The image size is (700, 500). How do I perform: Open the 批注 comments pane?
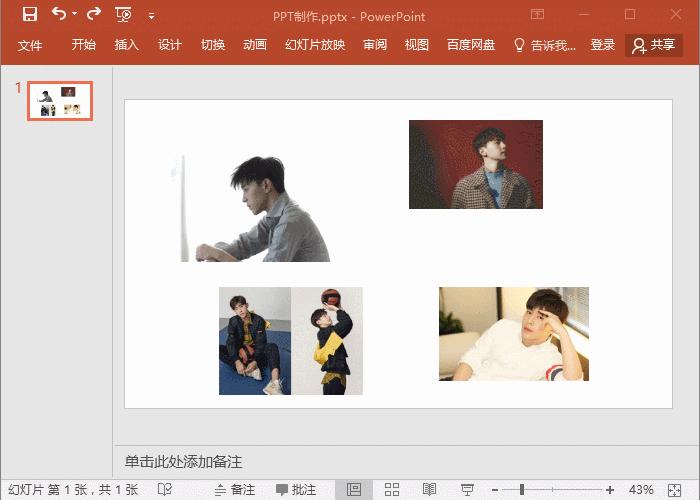(296, 490)
